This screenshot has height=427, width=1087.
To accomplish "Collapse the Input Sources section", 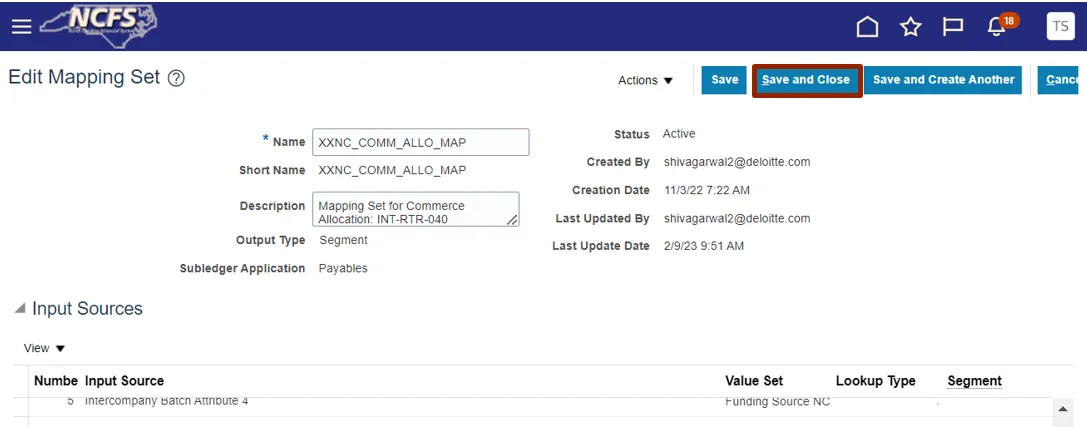I will click(x=20, y=309).
